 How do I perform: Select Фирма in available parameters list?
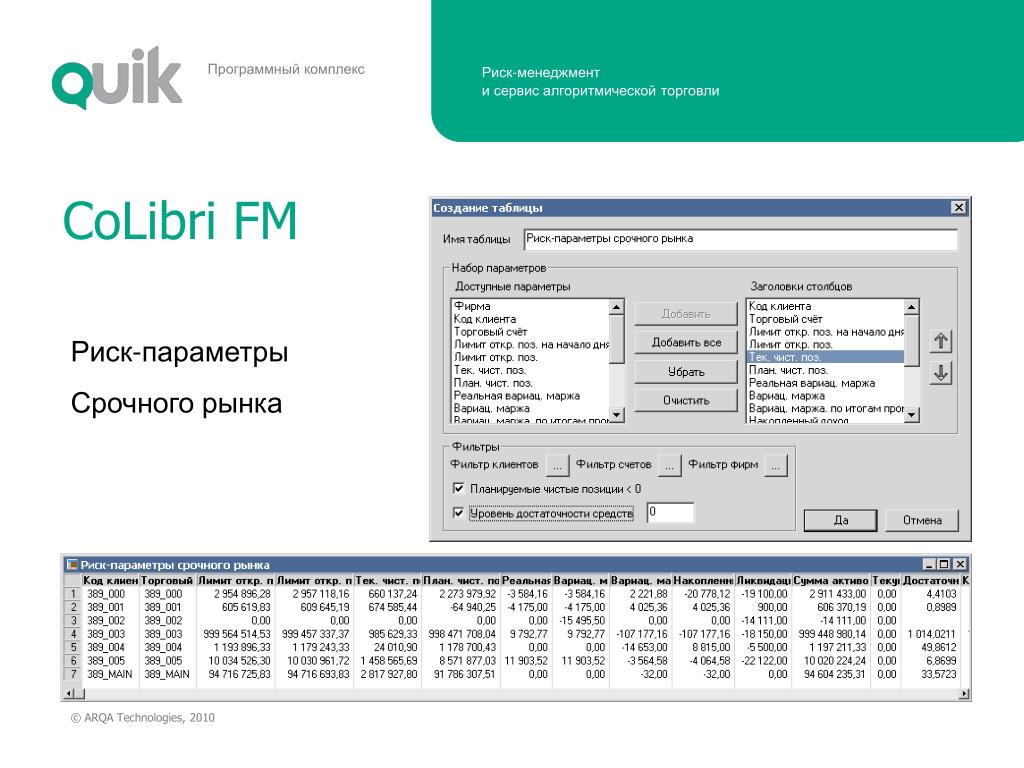[530, 306]
